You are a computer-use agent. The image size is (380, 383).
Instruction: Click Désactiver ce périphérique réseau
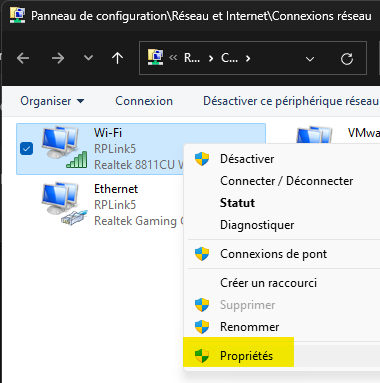[x=291, y=101]
